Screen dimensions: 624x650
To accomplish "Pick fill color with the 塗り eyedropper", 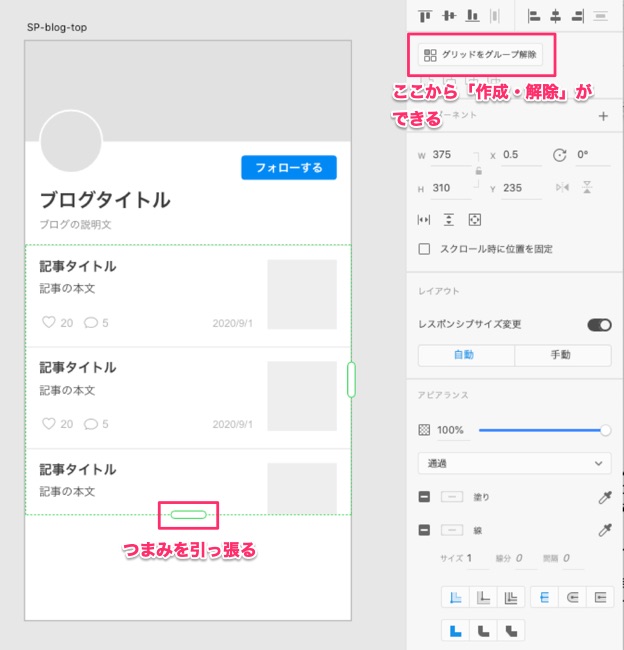I will pyautogui.click(x=603, y=497).
